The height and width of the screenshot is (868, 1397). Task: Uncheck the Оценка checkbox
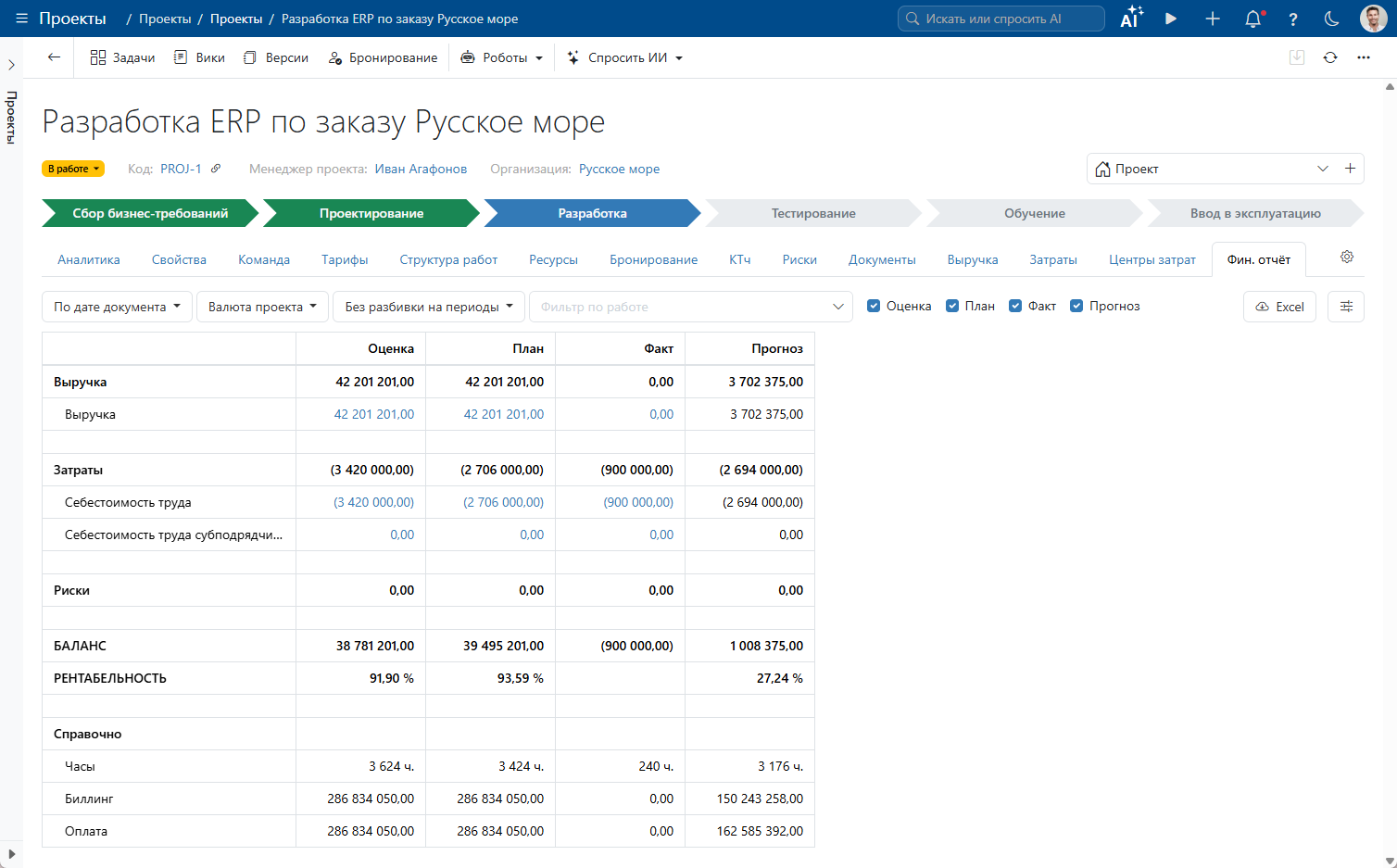click(x=874, y=306)
